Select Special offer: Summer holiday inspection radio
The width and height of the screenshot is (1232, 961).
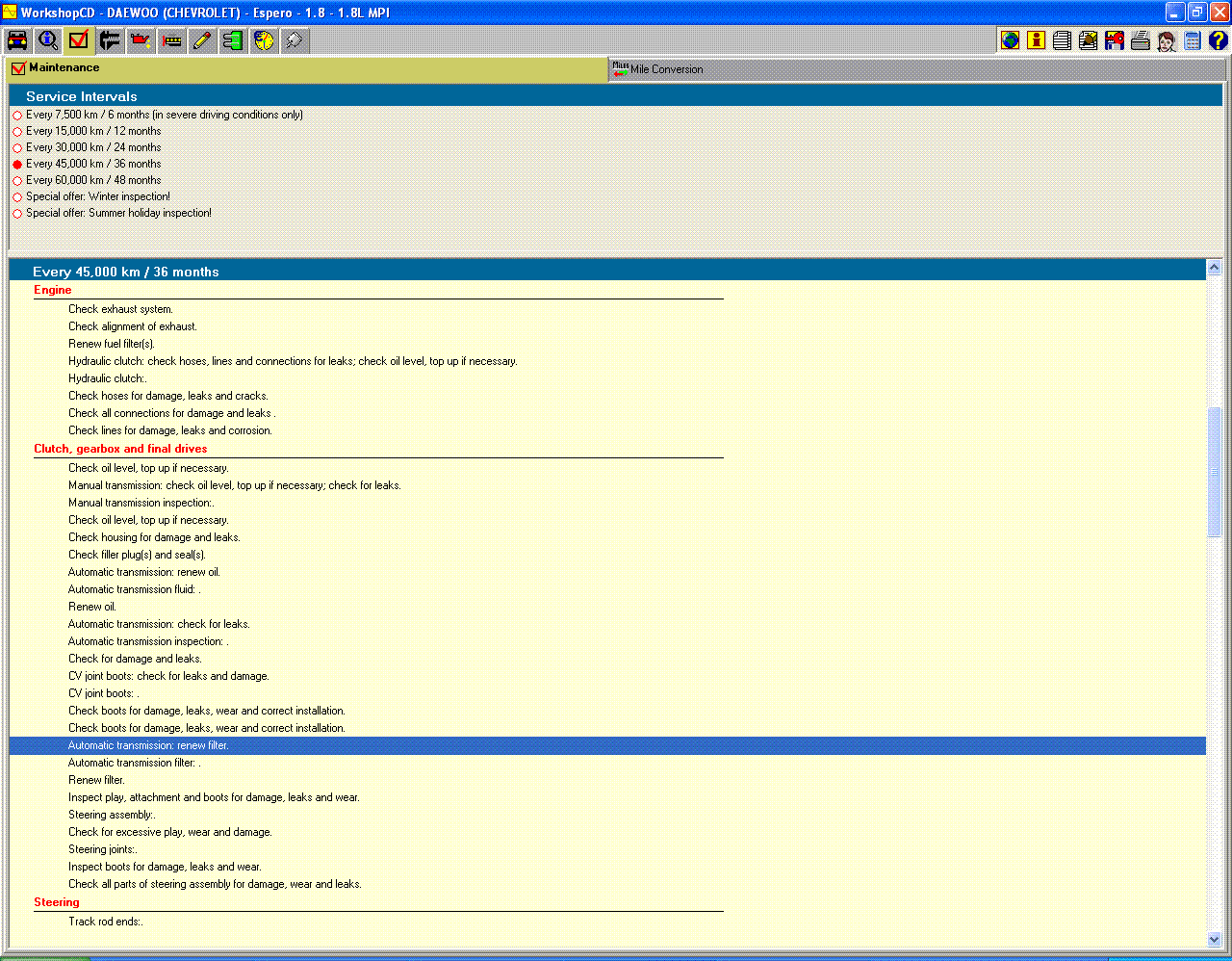point(17,214)
